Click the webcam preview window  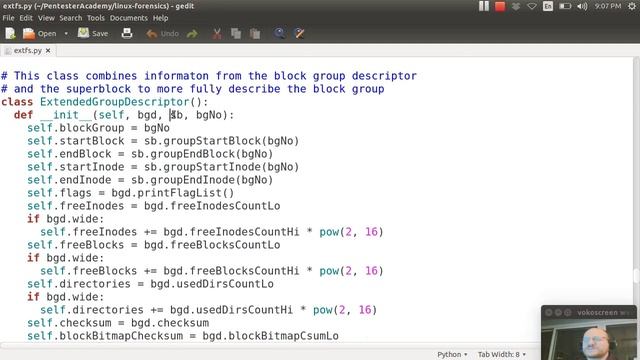point(589,333)
